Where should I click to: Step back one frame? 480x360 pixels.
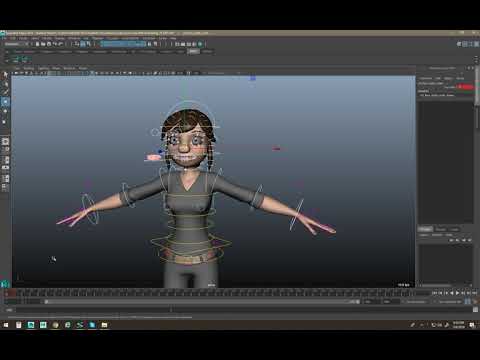[x=440, y=293]
